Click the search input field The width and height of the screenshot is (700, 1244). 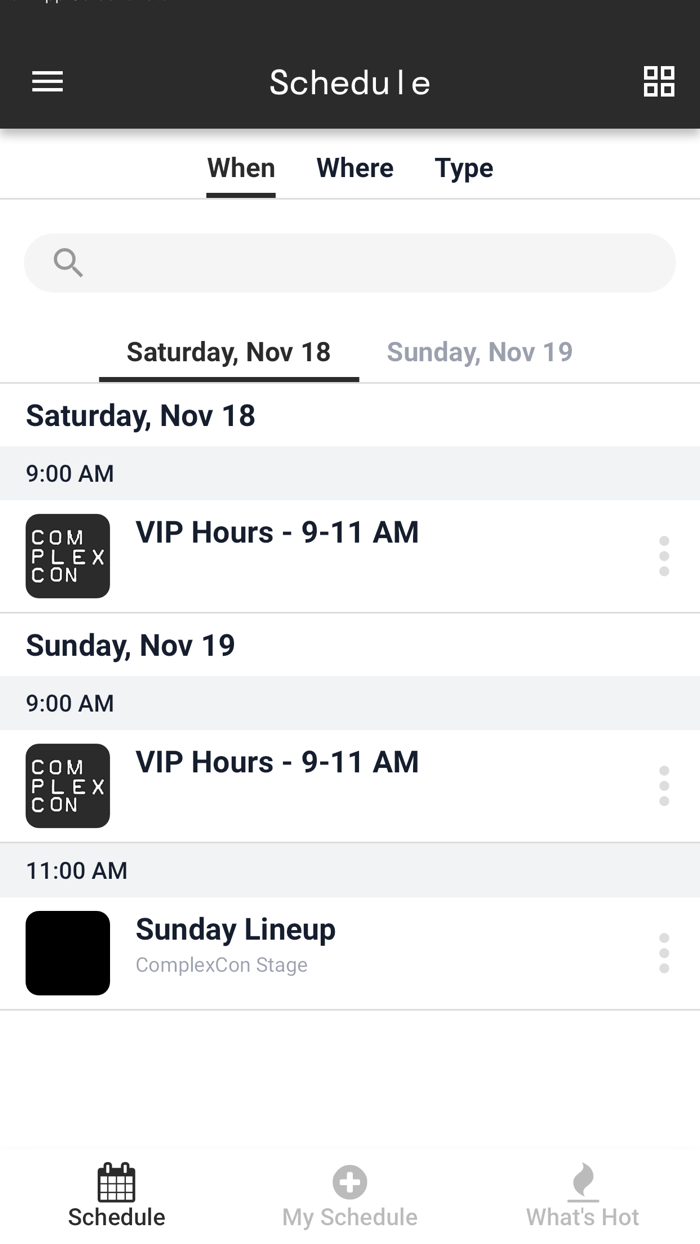click(349, 262)
